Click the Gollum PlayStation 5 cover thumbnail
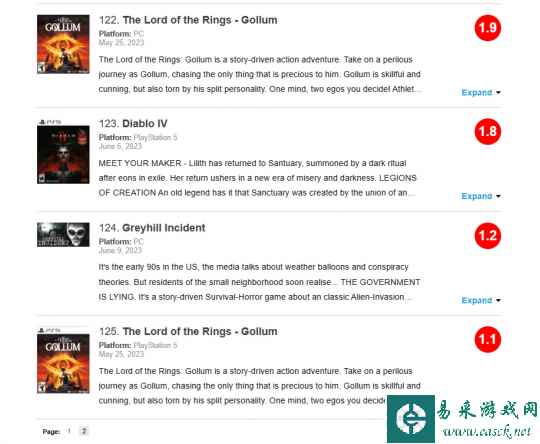The height and width of the screenshot is (444, 540). pyautogui.click(x=63, y=363)
